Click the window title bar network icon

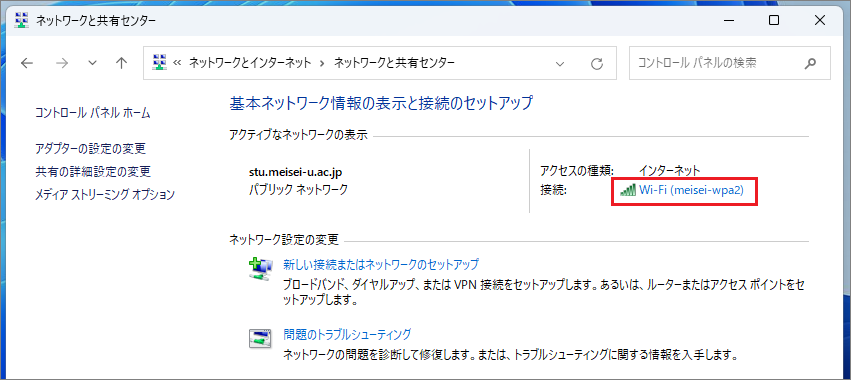(21, 21)
